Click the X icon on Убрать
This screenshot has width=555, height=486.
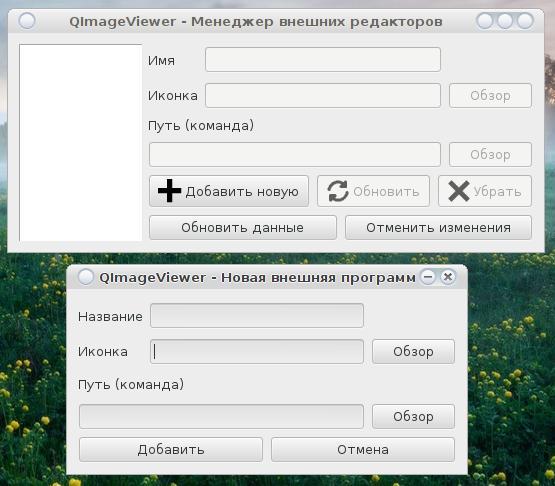tap(459, 191)
